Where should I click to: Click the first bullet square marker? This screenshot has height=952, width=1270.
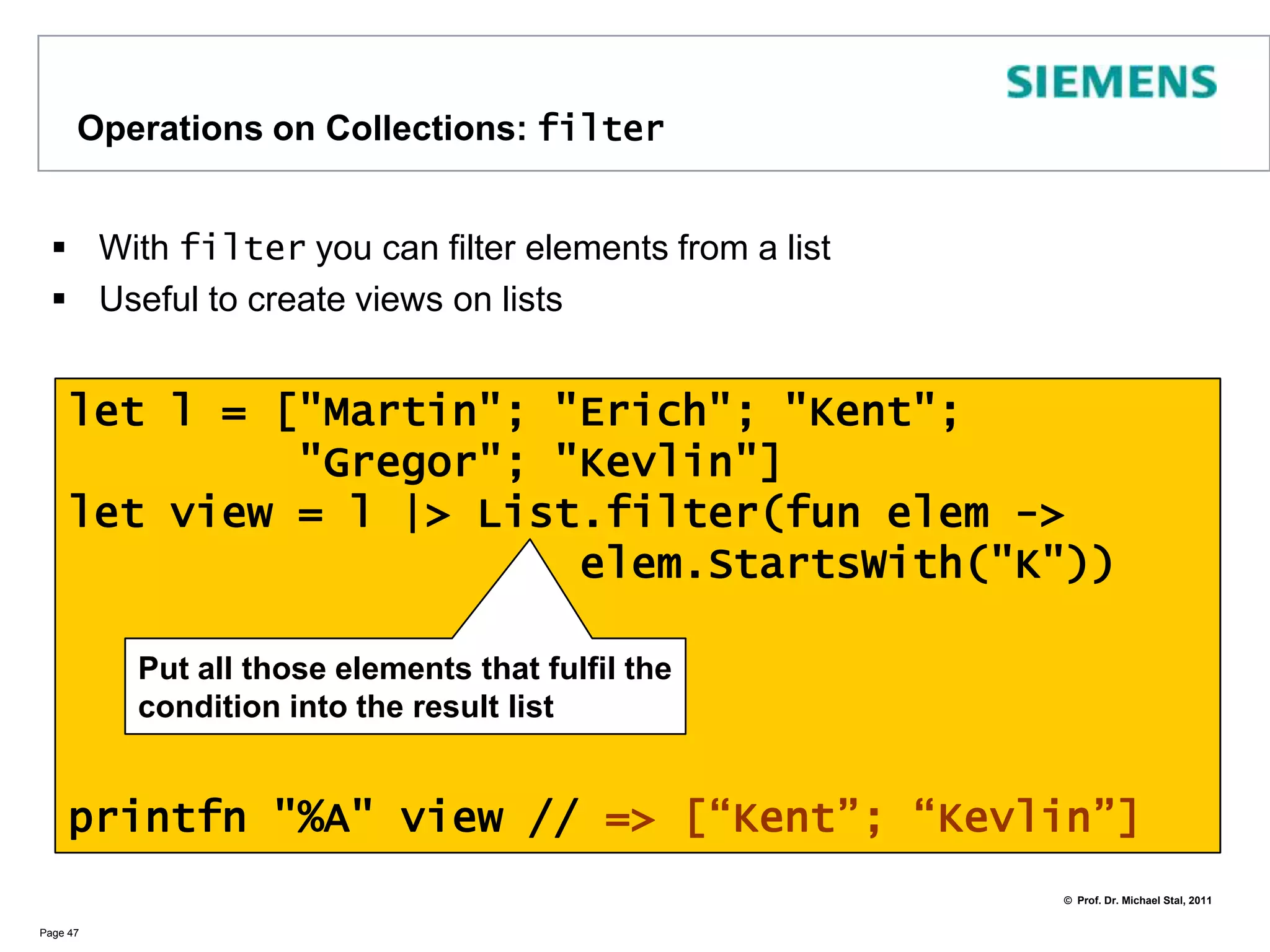coord(60,249)
